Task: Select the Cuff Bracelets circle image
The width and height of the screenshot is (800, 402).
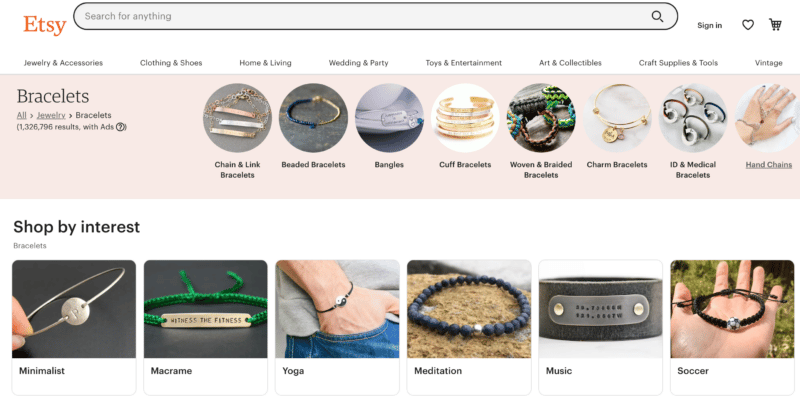Action: click(465, 118)
